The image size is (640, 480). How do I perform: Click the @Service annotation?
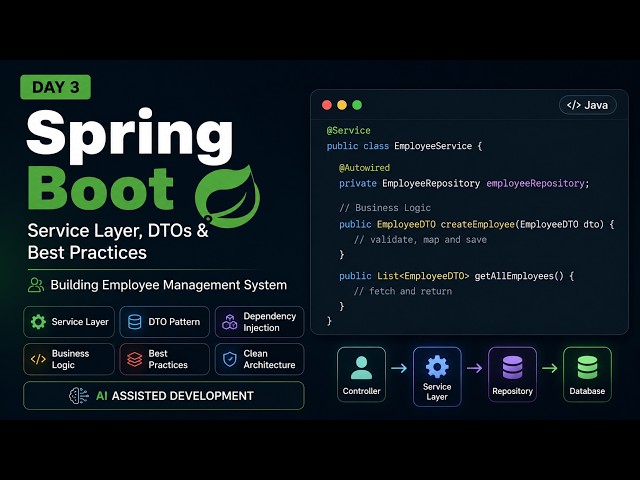click(x=349, y=131)
